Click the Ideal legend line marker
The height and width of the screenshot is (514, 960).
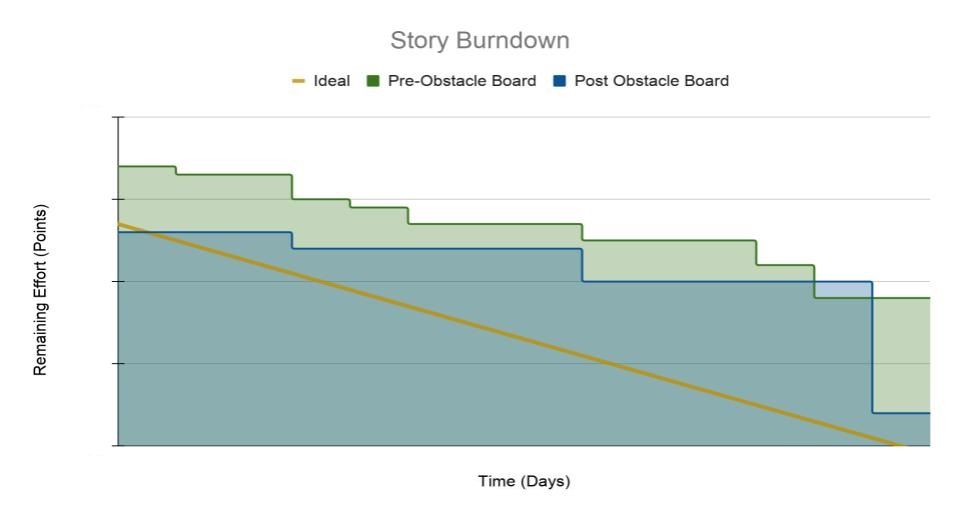click(x=298, y=81)
